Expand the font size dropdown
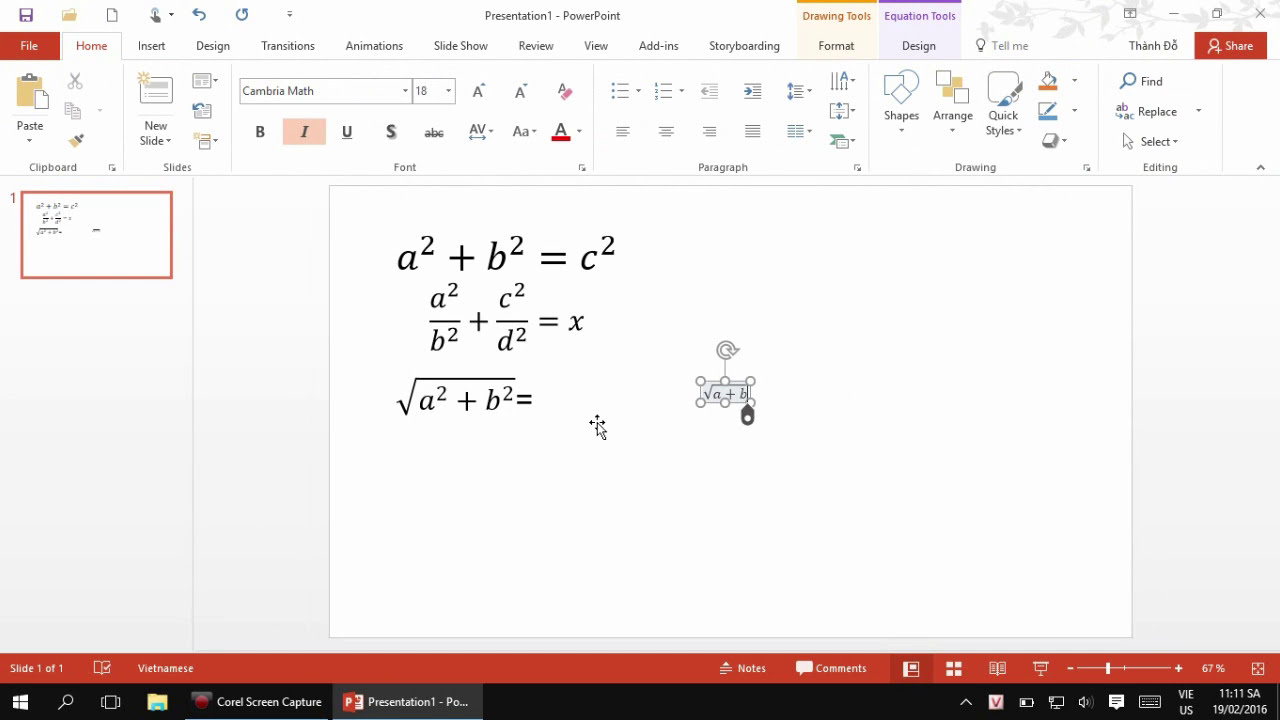The height and width of the screenshot is (720, 1280). point(448,91)
